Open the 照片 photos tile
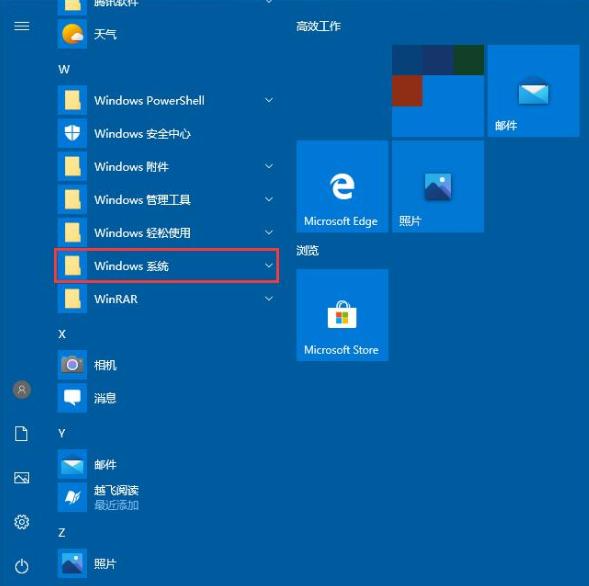Screen dimensions: 589x586 [438, 187]
